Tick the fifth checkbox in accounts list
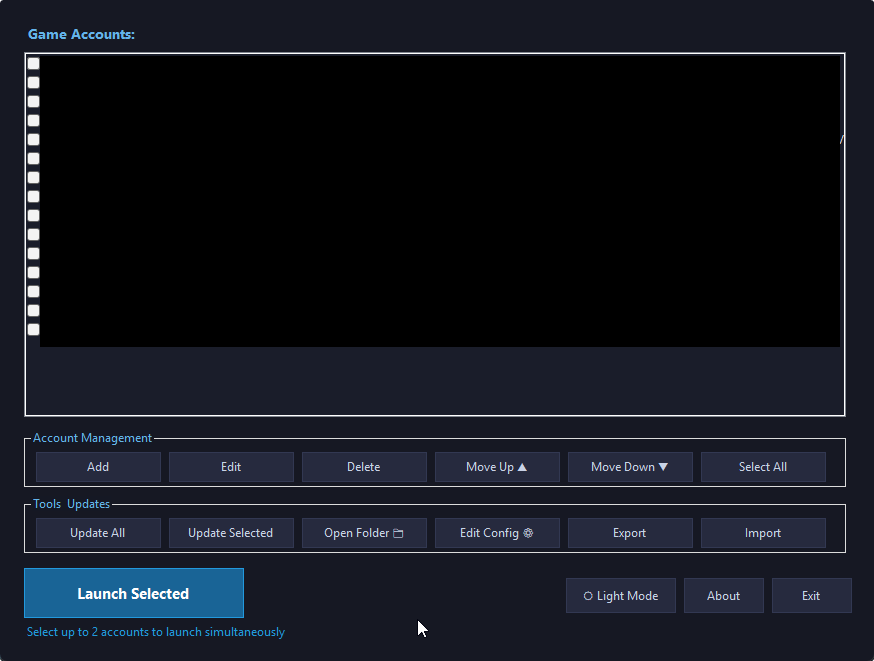 [33, 139]
